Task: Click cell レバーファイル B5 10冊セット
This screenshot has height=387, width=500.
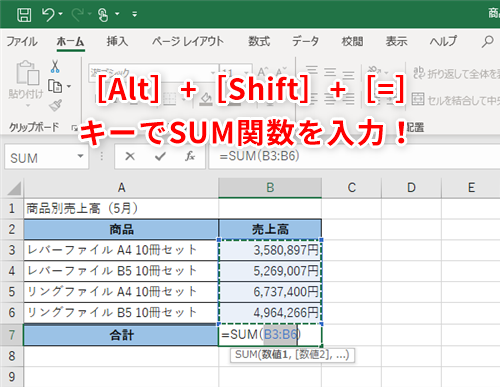Action: (x=121, y=271)
